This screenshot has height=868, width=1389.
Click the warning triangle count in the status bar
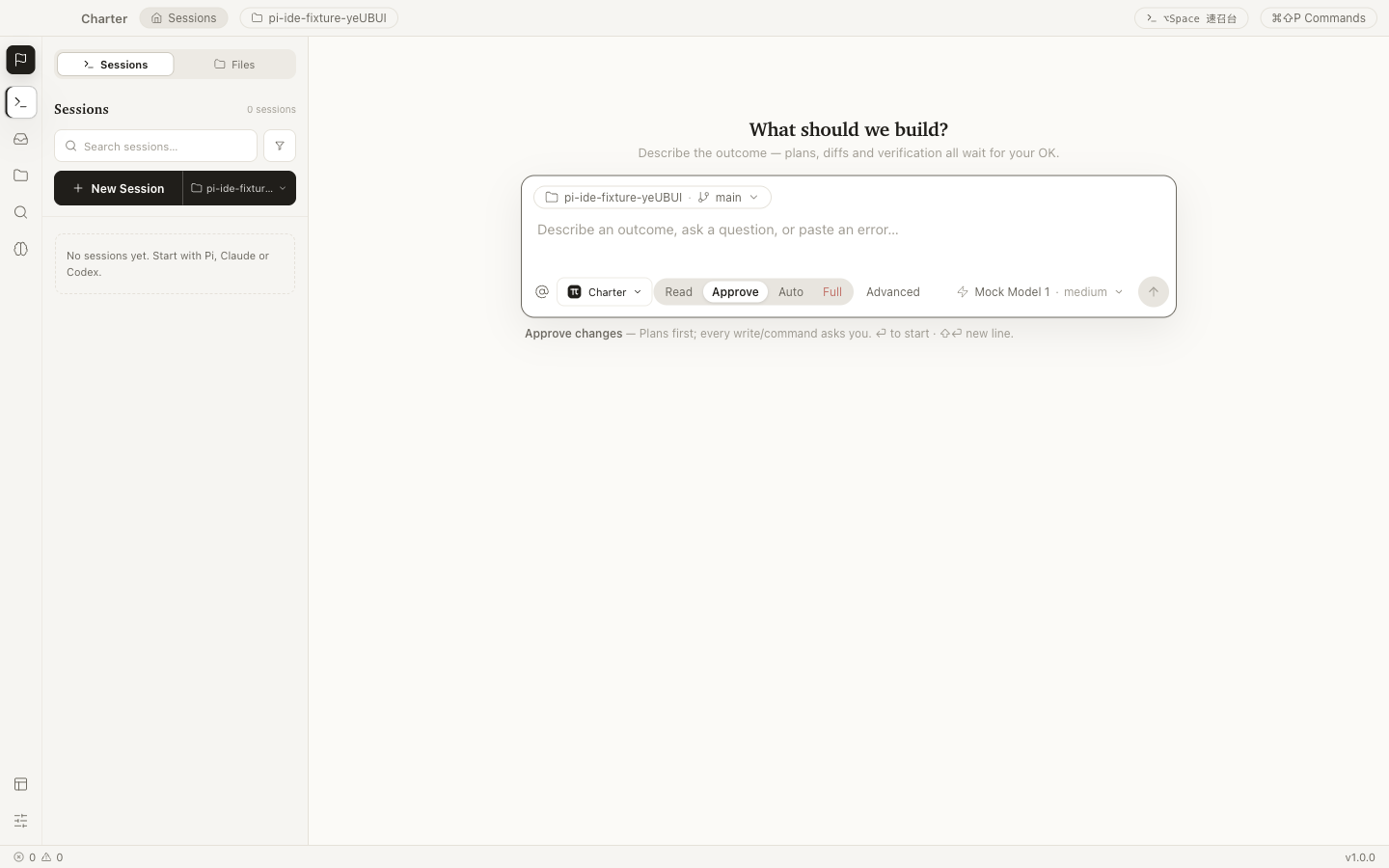click(x=52, y=856)
